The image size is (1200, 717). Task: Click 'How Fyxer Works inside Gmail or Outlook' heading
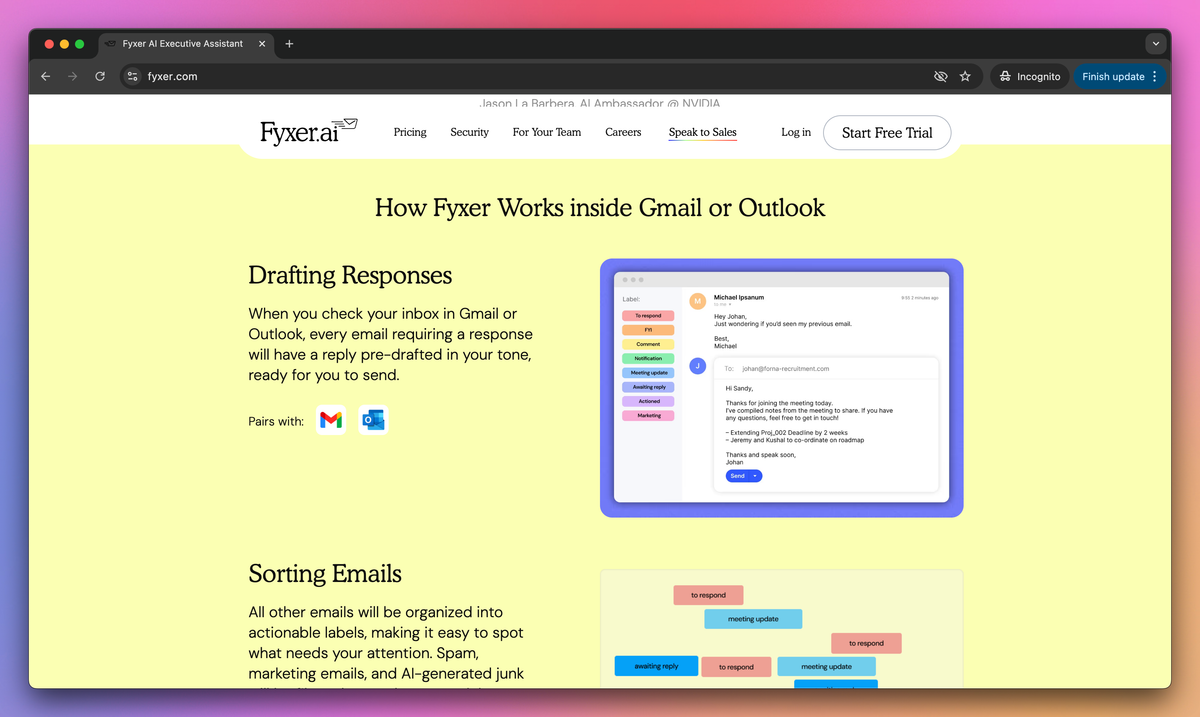click(600, 208)
